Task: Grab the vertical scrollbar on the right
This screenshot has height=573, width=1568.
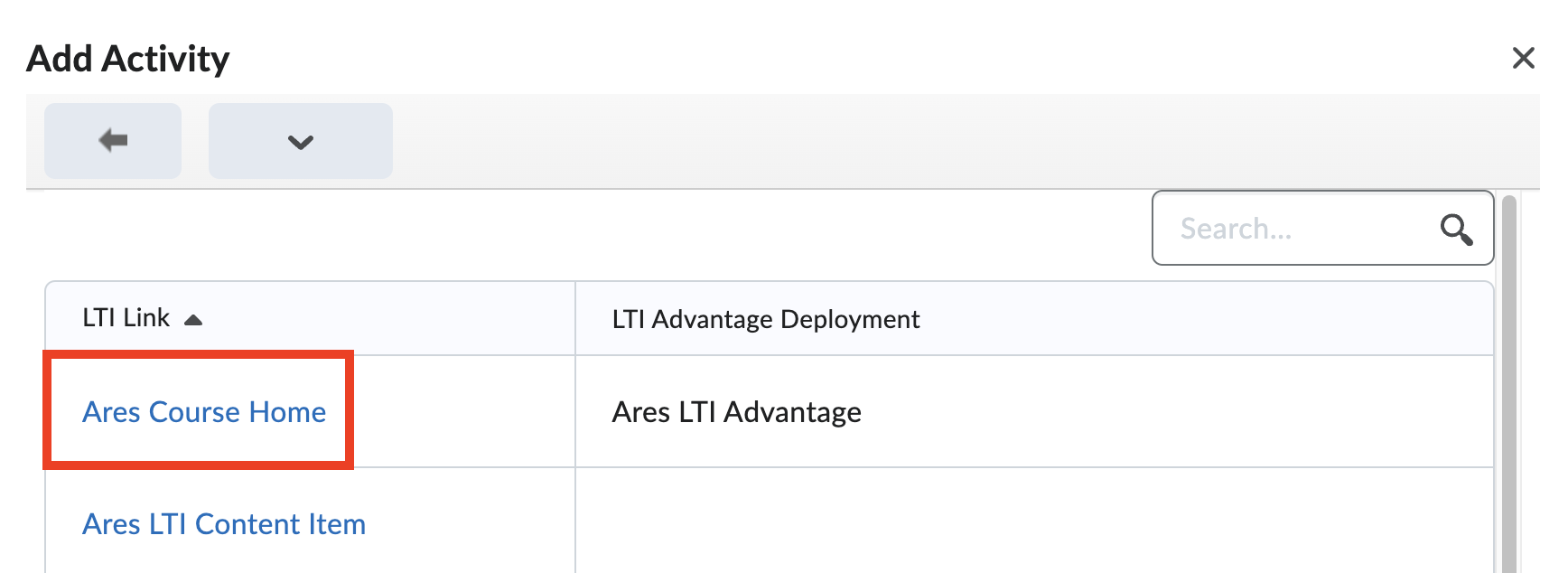Action: pyautogui.click(x=1508, y=380)
